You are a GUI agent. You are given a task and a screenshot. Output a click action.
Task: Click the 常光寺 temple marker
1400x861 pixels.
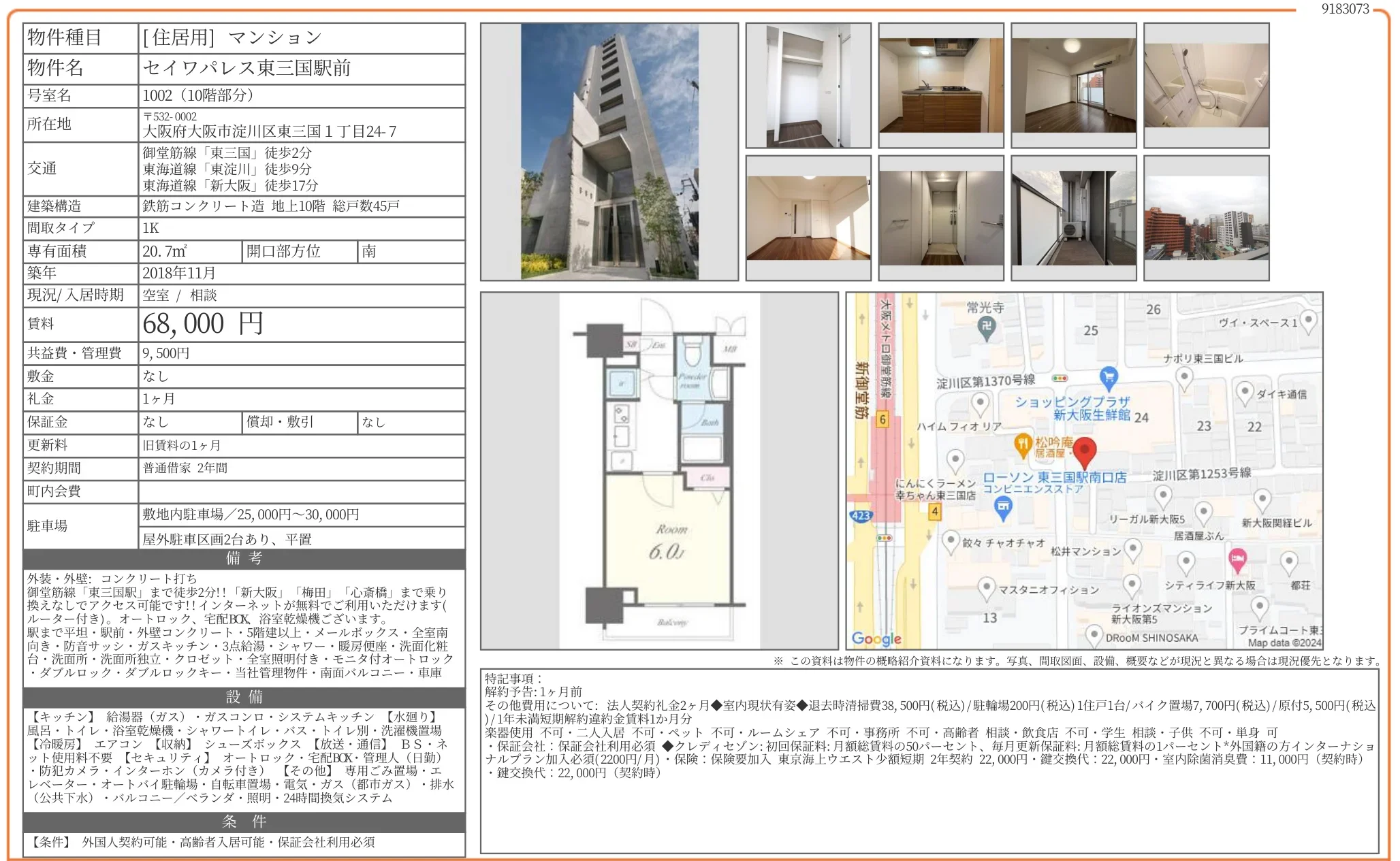point(985,327)
